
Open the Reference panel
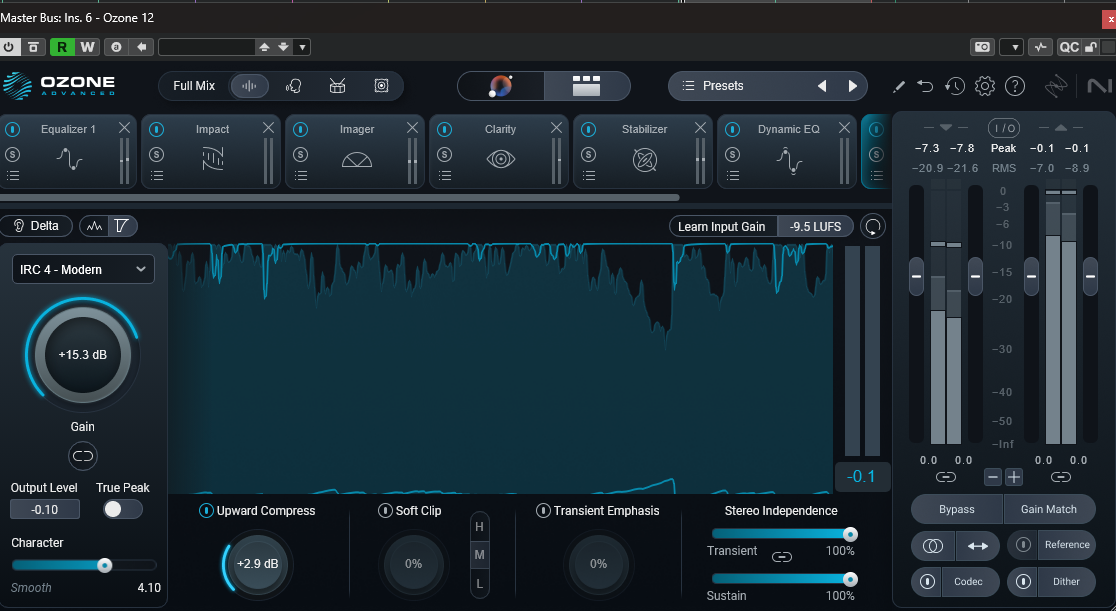pos(1067,544)
